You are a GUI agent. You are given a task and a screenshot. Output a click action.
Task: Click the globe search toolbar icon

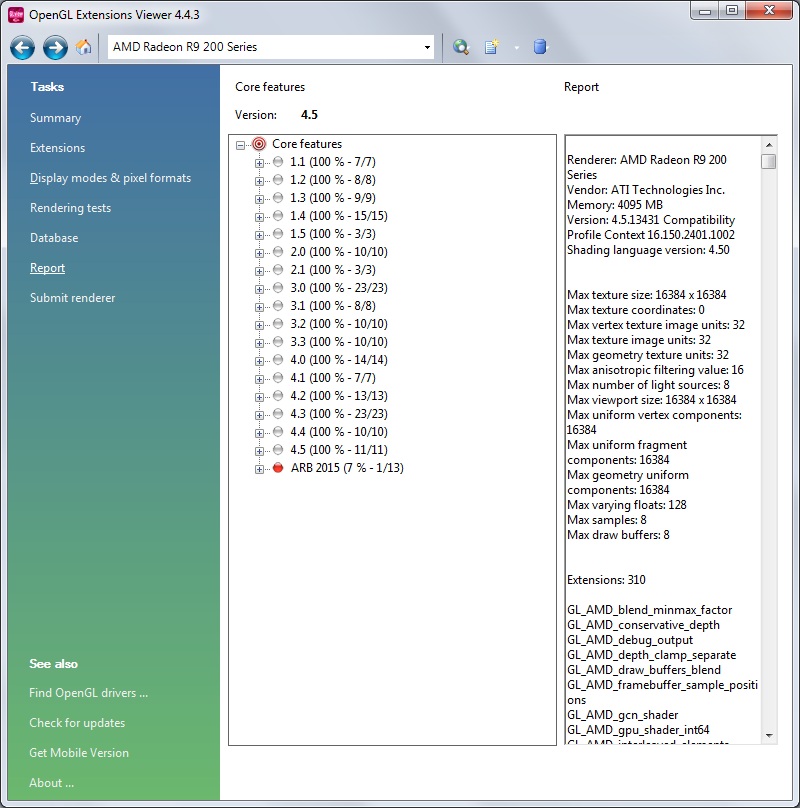click(x=461, y=47)
